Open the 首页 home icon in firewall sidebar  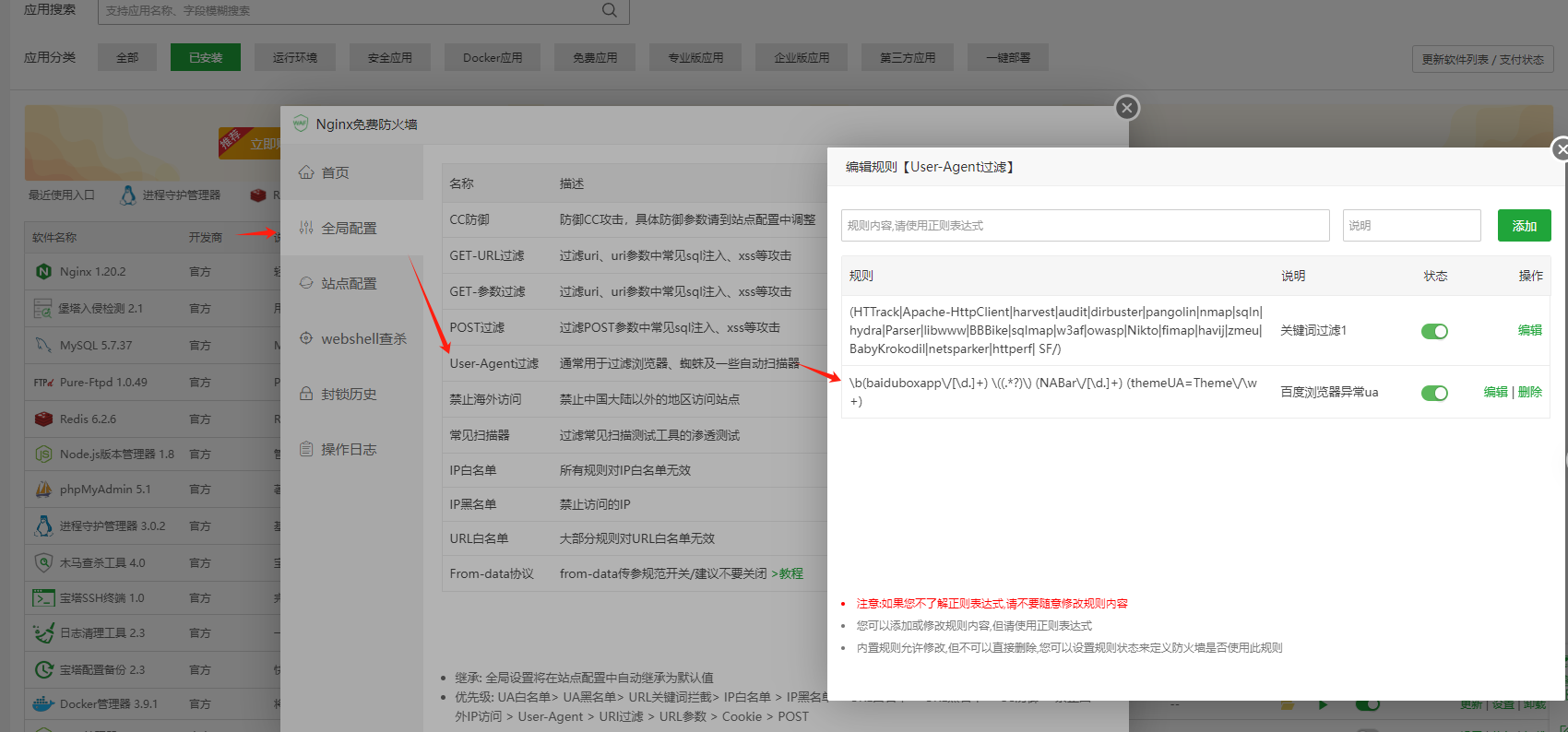306,172
